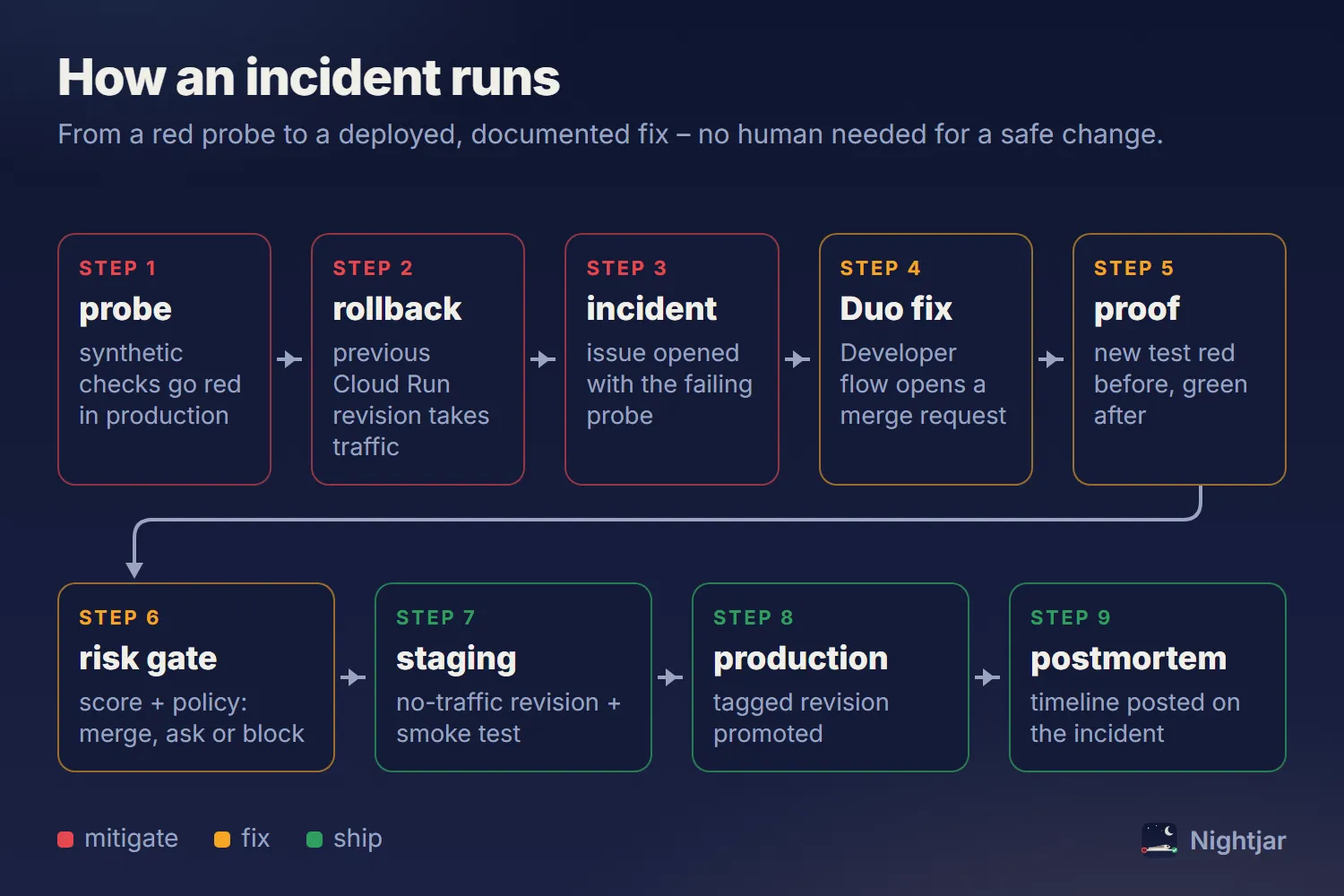Select the "STEP 3" label
The height and width of the screenshot is (896, 1344).
pos(626,268)
